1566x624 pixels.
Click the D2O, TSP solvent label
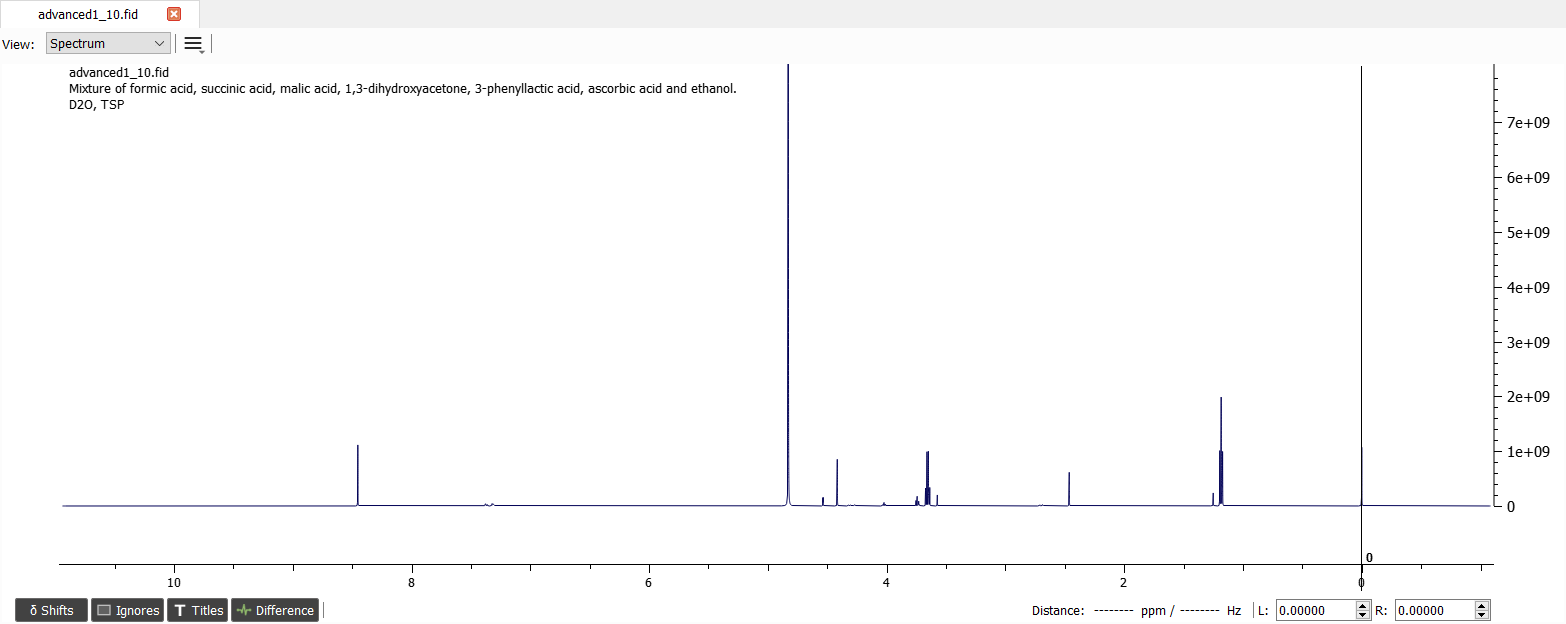[97, 104]
